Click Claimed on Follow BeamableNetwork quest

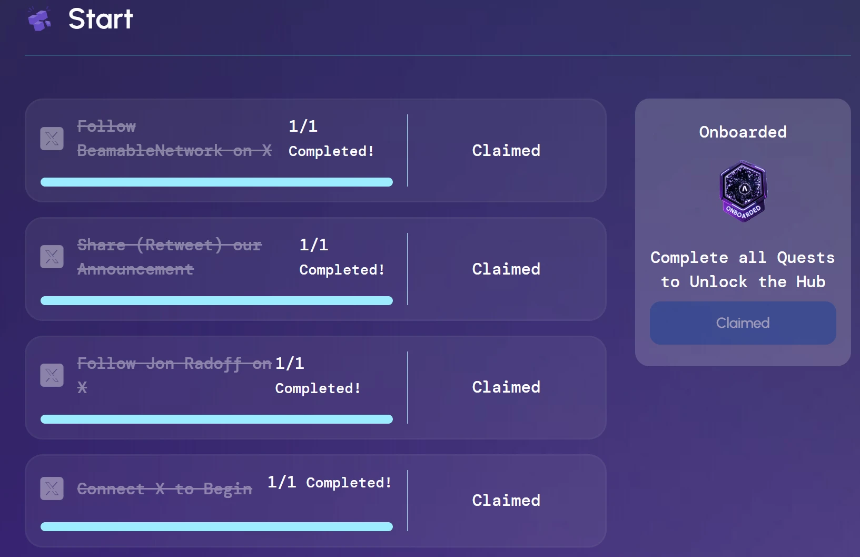[x=506, y=150]
